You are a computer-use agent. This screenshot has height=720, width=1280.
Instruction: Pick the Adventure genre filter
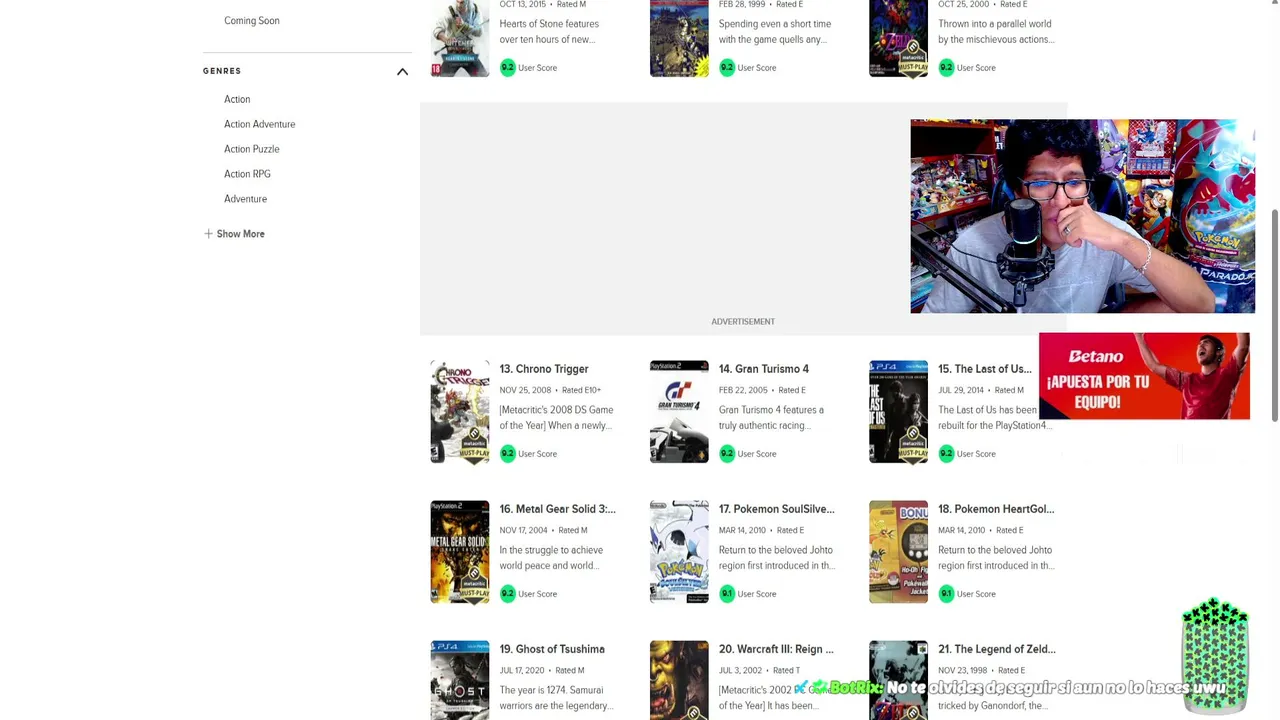(x=245, y=200)
